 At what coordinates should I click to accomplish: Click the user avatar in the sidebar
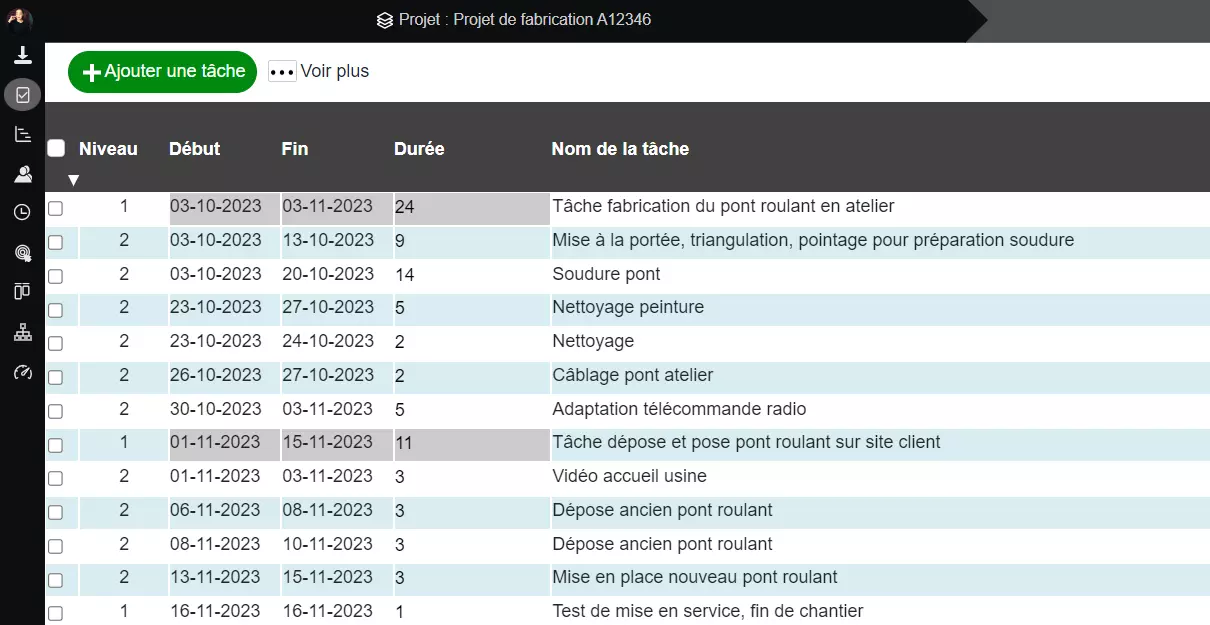pyautogui.click(x=21, y=19)
